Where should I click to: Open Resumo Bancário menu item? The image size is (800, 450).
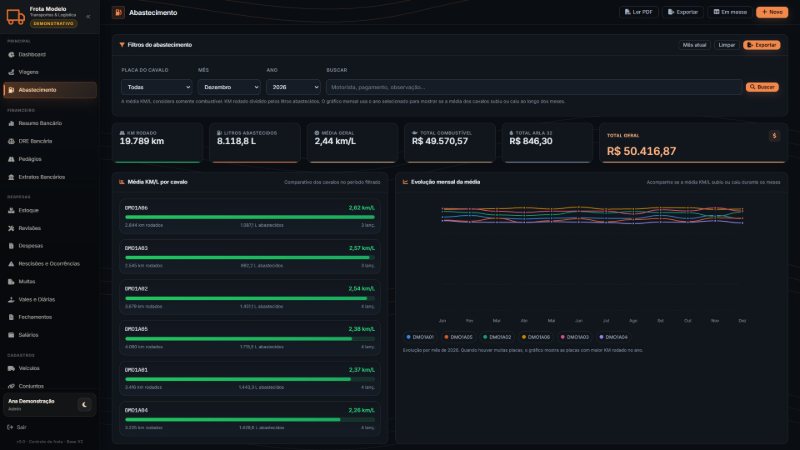49,123
